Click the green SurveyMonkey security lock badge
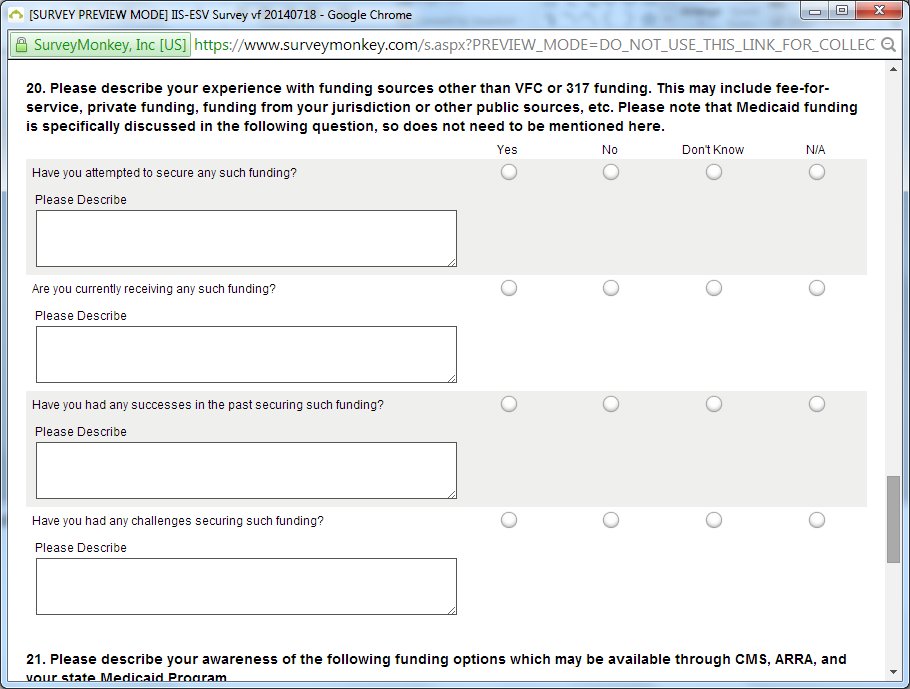The image size is (910, 689). (x=99, y=45)
